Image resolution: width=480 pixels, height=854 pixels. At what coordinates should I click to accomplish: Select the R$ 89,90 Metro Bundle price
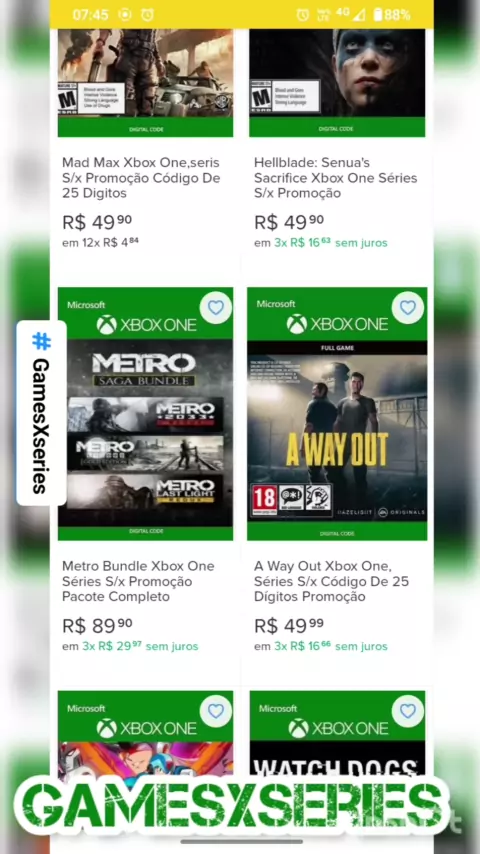tap(98, 626)
